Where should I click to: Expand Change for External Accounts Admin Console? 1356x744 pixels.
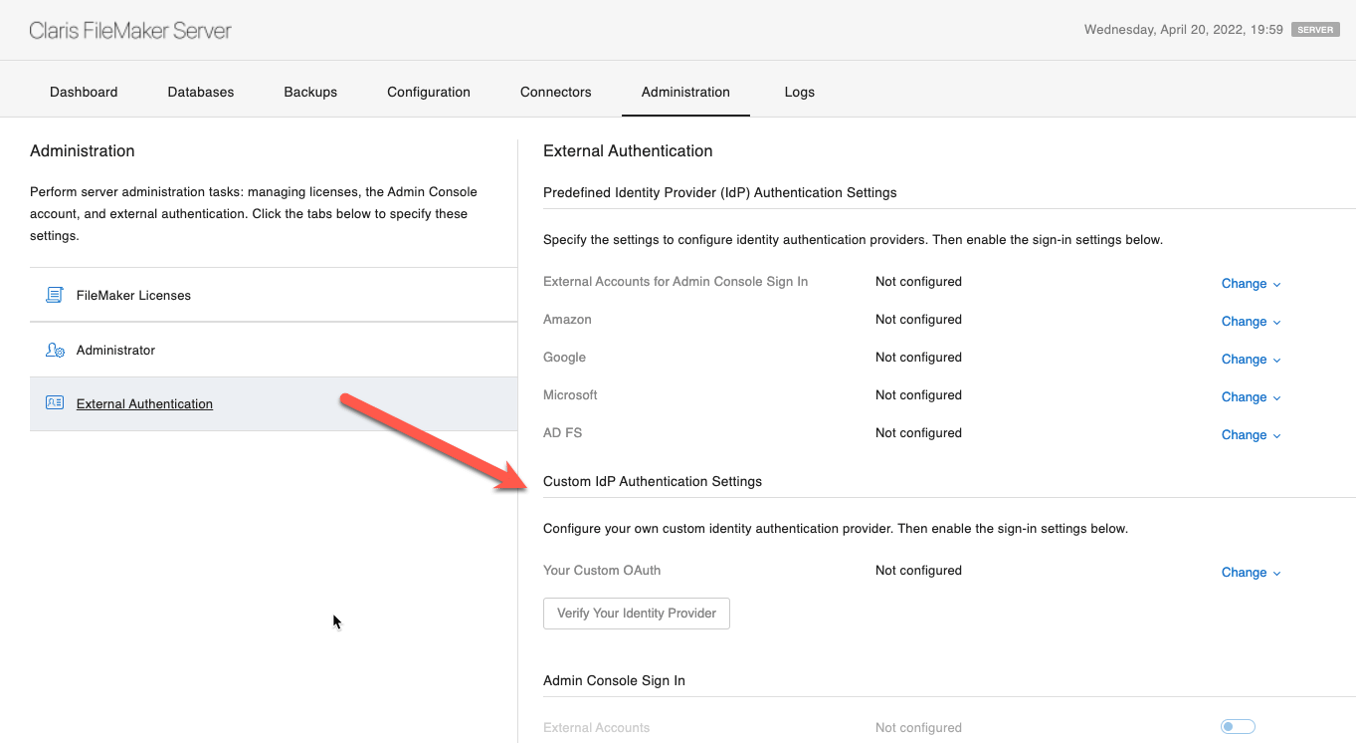tap(1250, 283)
